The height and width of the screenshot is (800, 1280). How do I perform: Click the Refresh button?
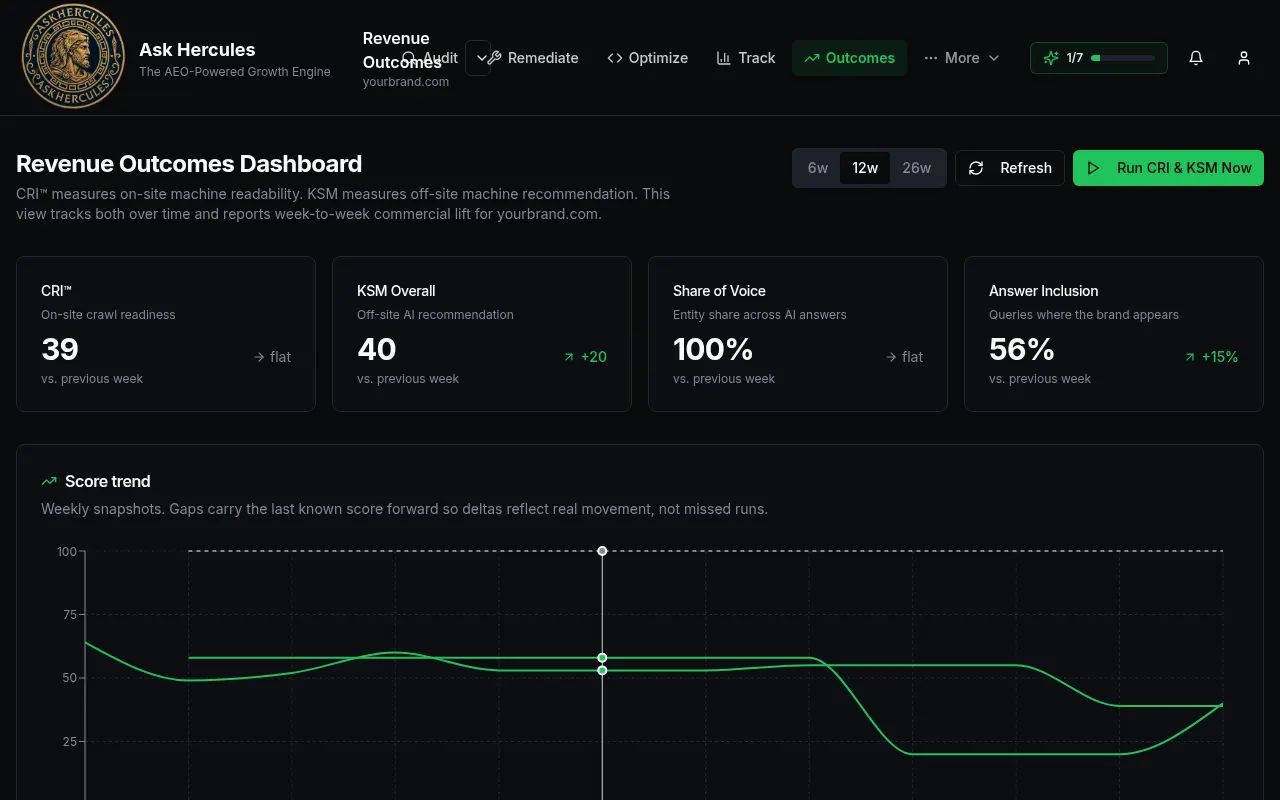point(1010,168)
